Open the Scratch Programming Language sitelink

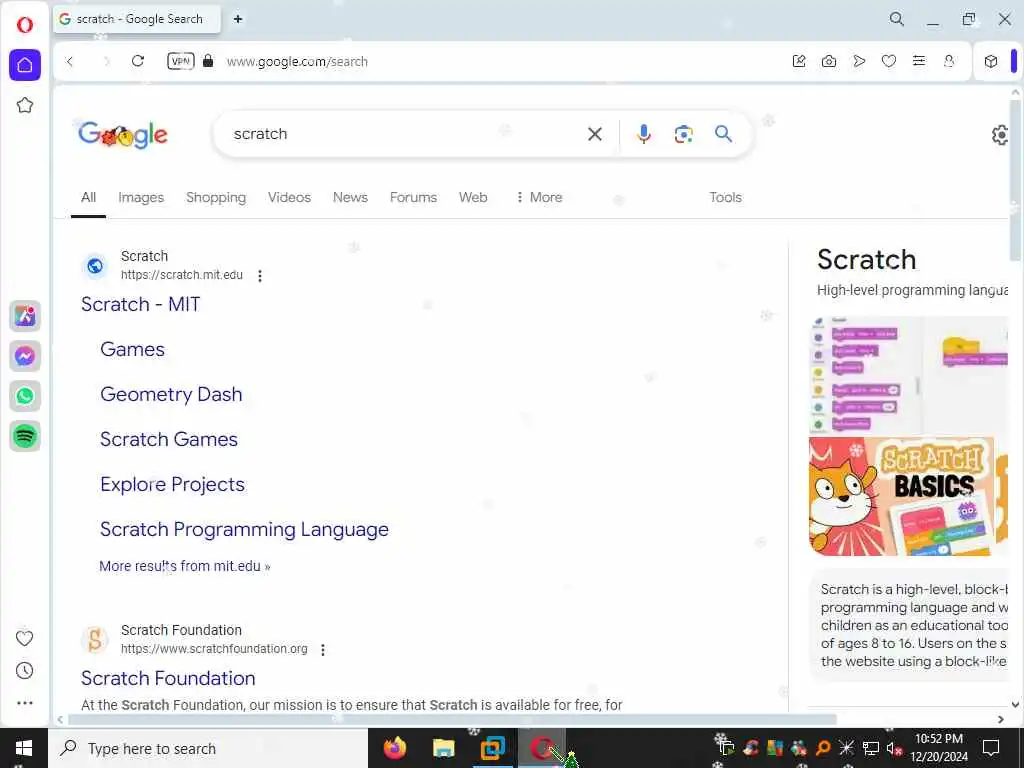click(244, 530)
